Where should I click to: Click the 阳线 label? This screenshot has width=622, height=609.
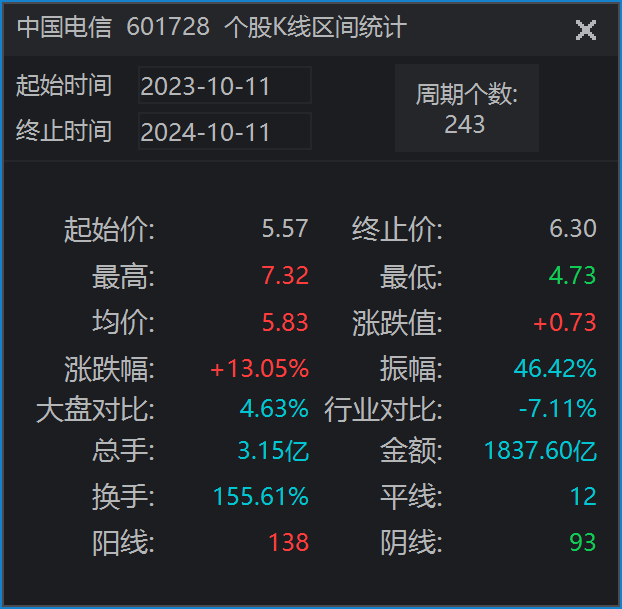click(123, 543)
